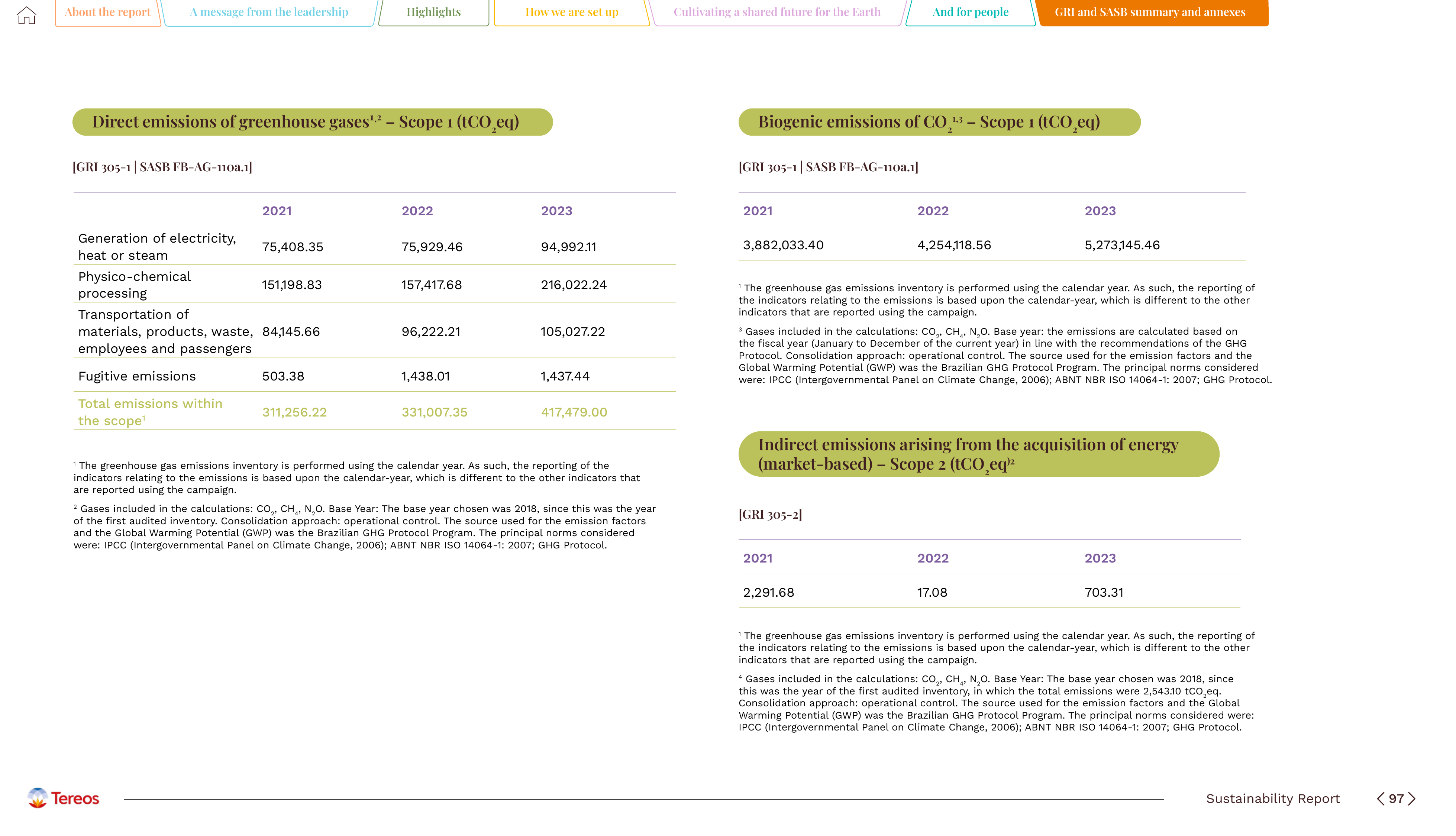Click the Sustainability Report footer text
Viewport: 1456px width, 836px height.
point(1273,799)
